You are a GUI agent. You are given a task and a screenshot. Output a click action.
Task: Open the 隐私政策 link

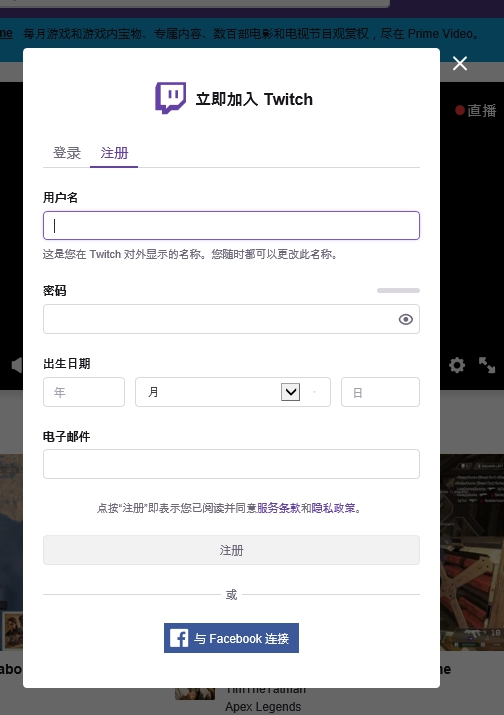pyautogui.click(x=333, y=508)
